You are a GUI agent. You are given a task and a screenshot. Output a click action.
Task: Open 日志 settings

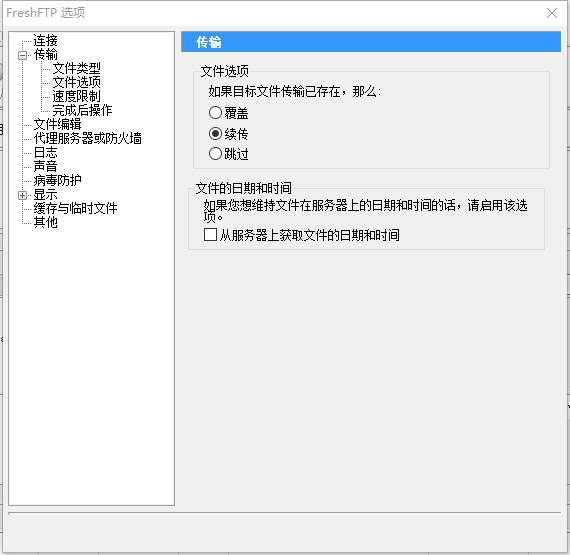click(45, 152)
